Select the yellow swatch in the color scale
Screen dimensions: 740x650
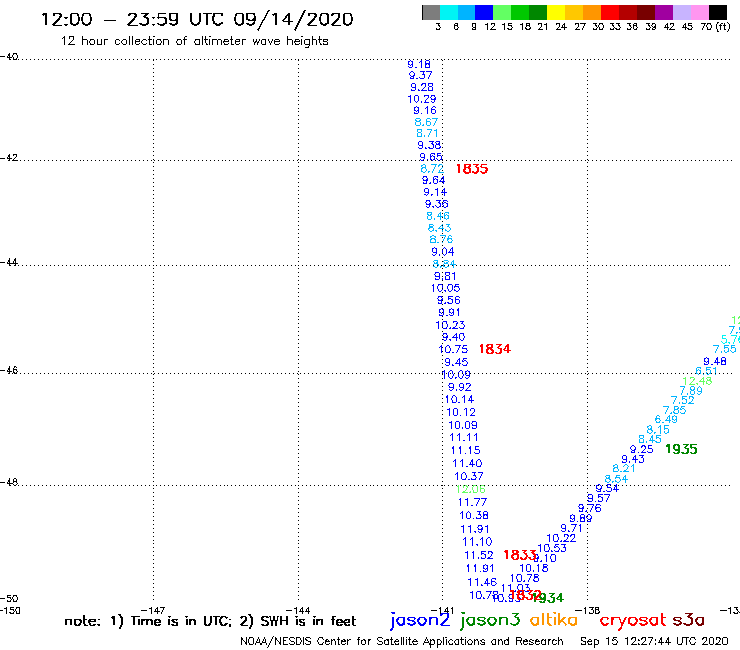pos(556,12)
